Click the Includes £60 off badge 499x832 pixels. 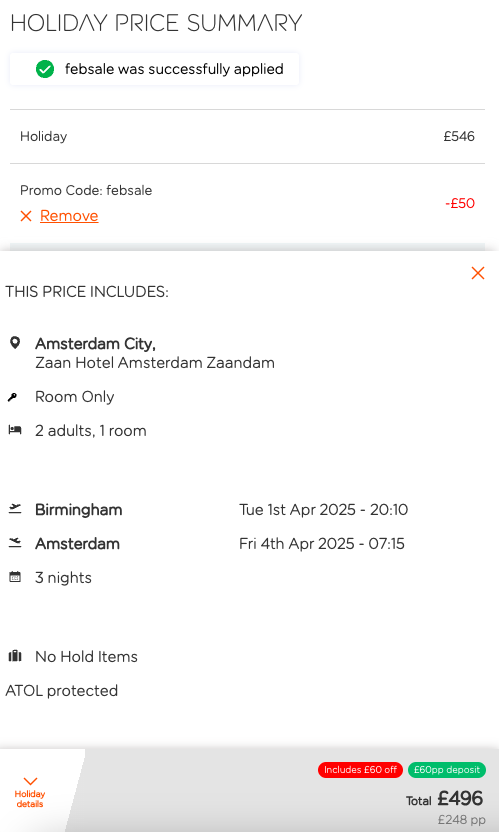pos(360,770)
